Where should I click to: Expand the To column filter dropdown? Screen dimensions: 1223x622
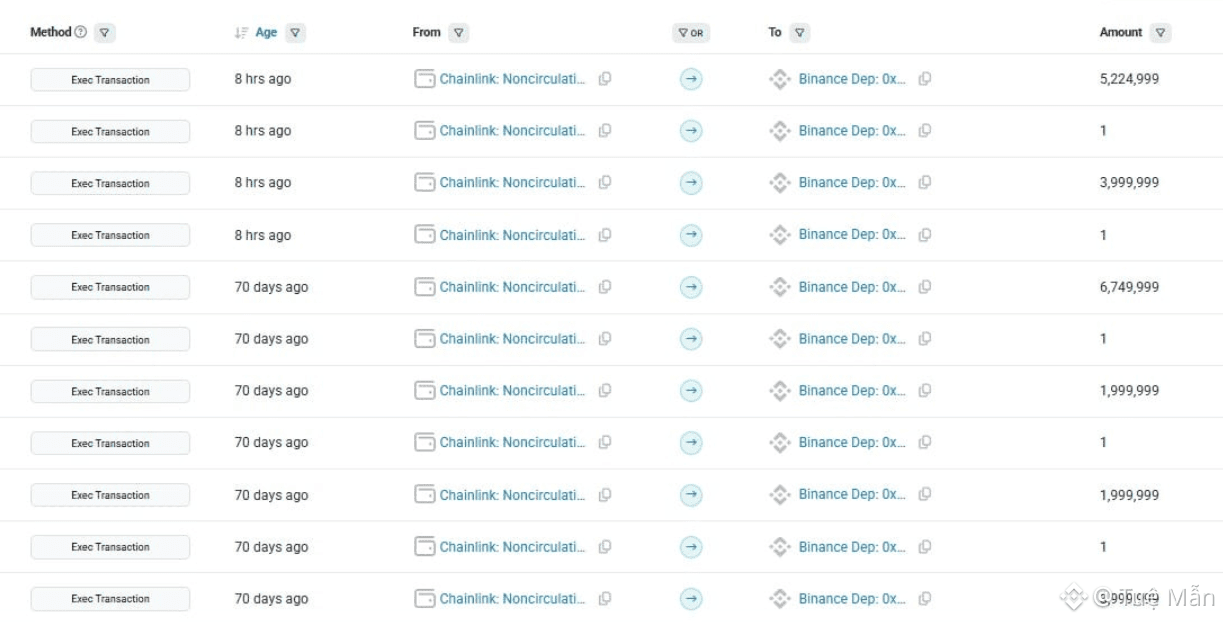coord(799,33)
